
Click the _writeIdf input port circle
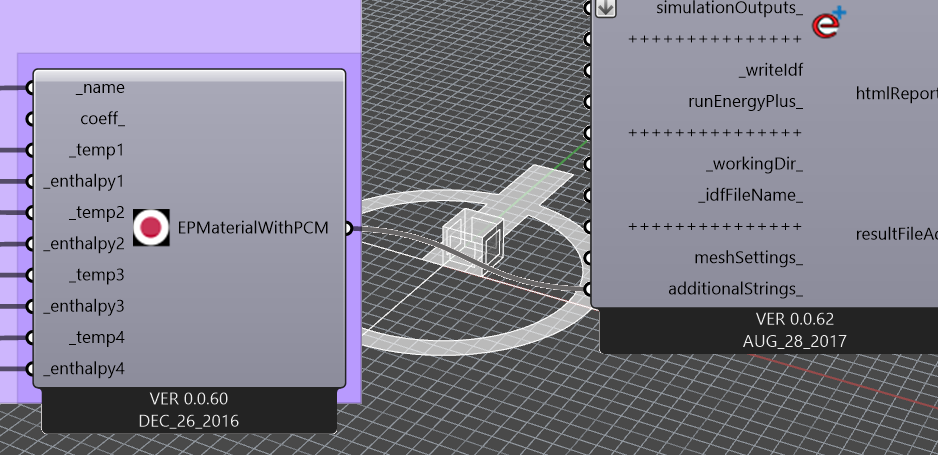tap(588, 71)
